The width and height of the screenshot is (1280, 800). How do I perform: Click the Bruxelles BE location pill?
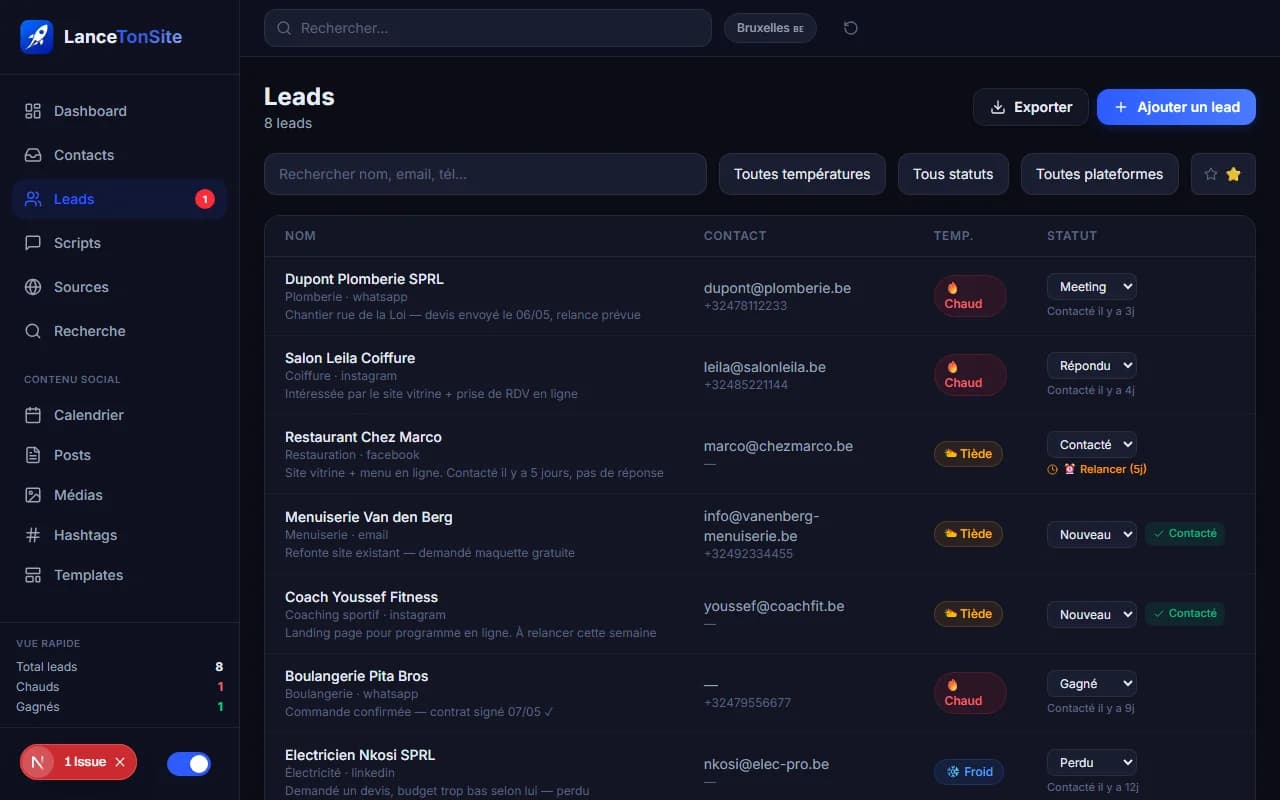click(x=770, y=28)
